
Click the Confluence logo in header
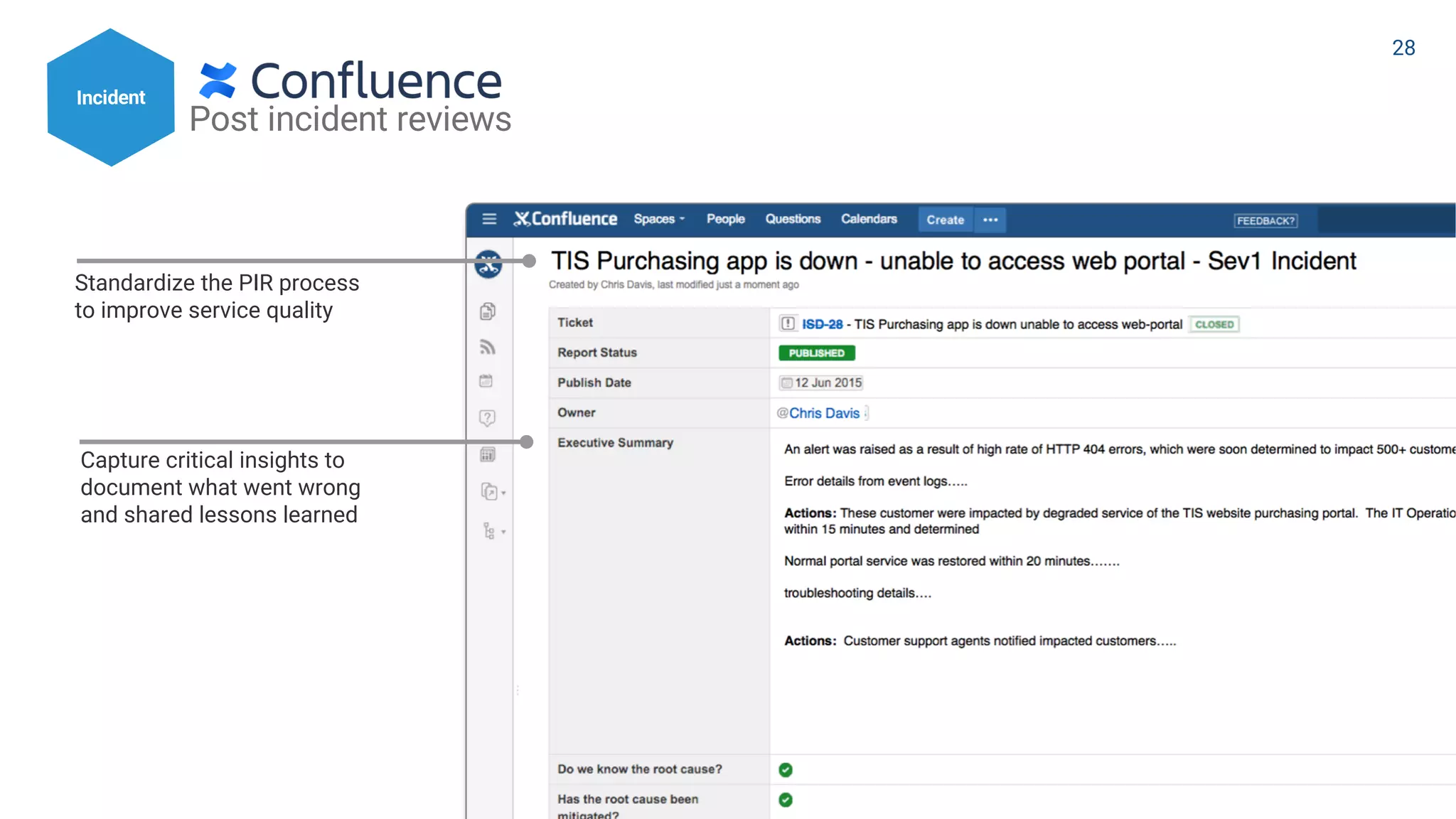pyautogui.click(x=566, y=219)
